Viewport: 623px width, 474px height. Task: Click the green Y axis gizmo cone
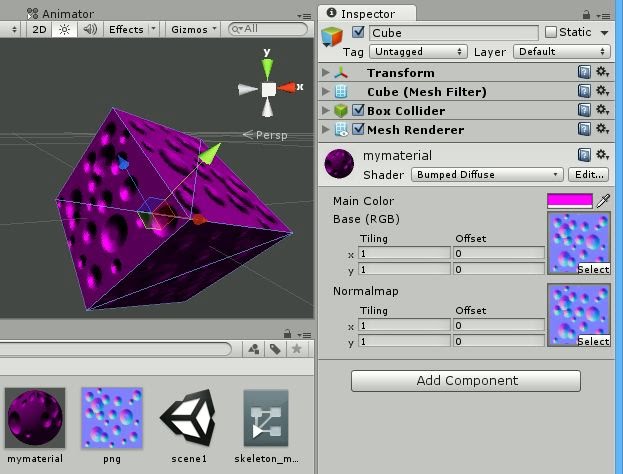pos(267,67)
